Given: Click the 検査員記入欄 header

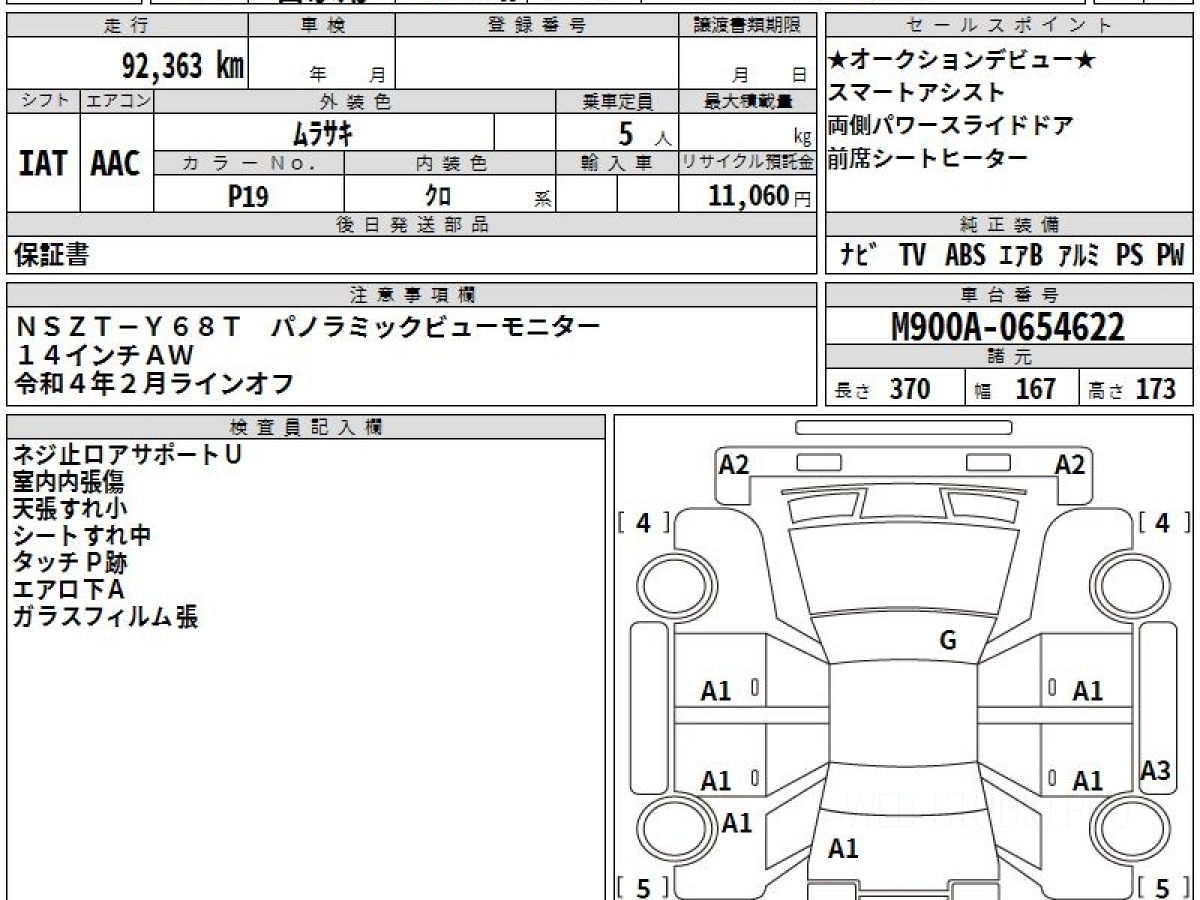Looking at the screenshot, I should click(306, 427).
